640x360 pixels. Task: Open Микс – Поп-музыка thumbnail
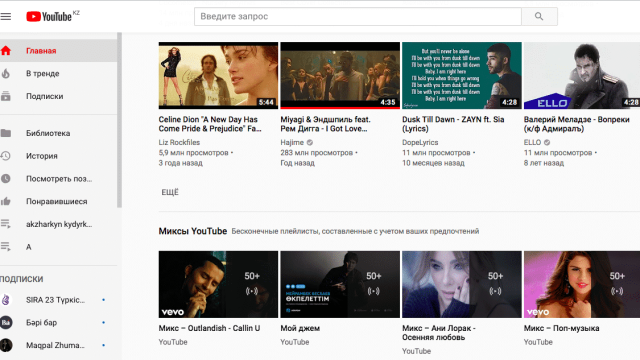point(582,284)
